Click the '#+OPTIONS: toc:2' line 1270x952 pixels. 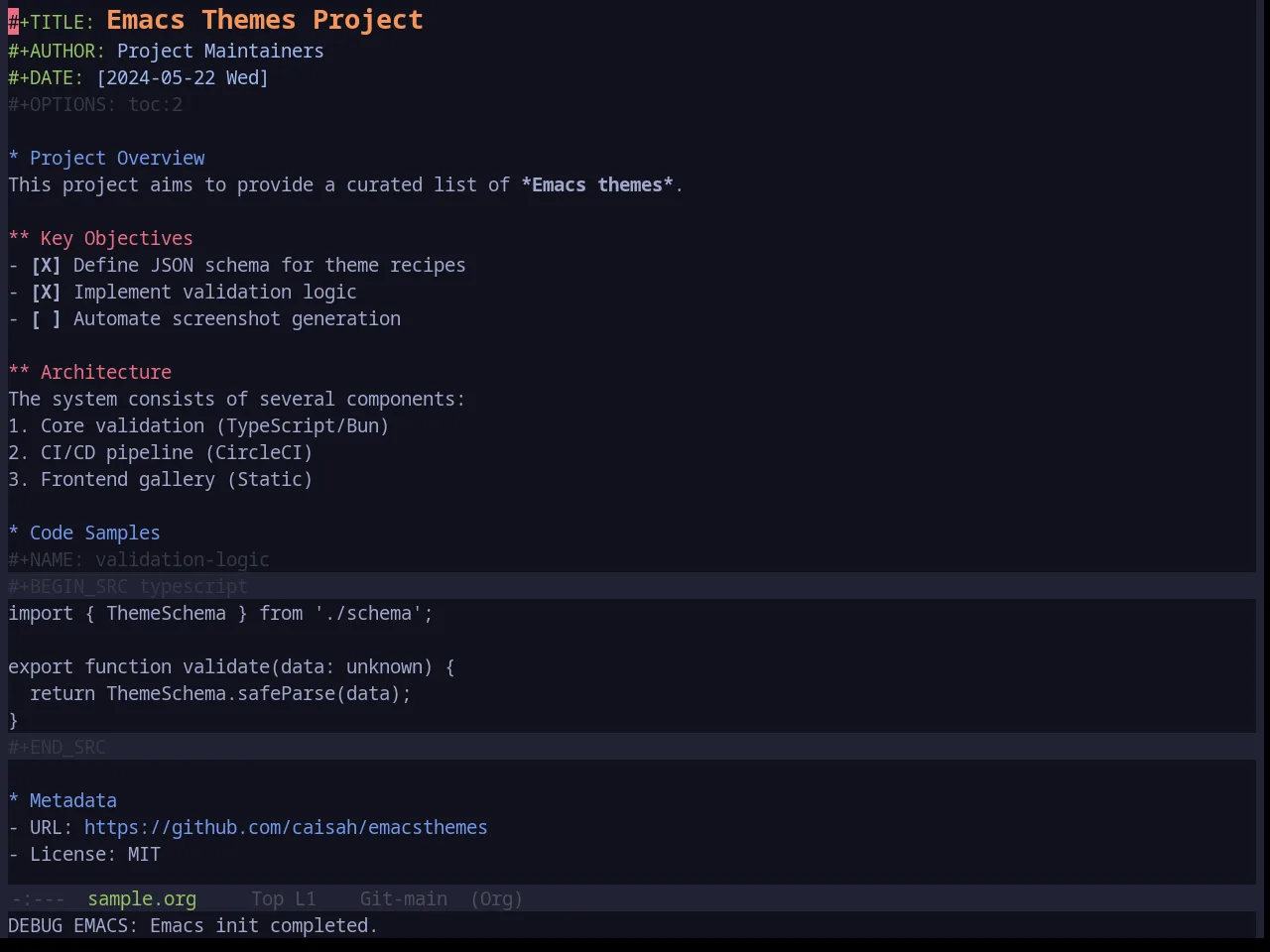(x=95, y=105)
